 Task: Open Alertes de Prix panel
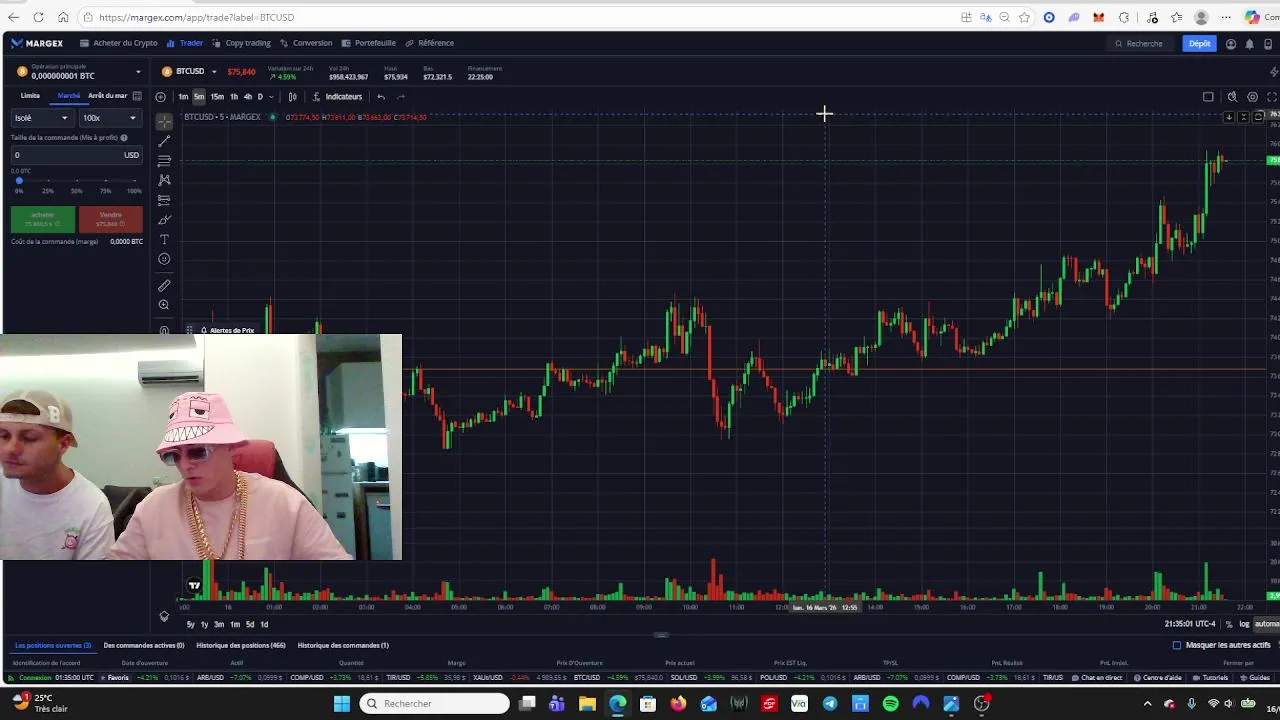(x=228, y=330)
